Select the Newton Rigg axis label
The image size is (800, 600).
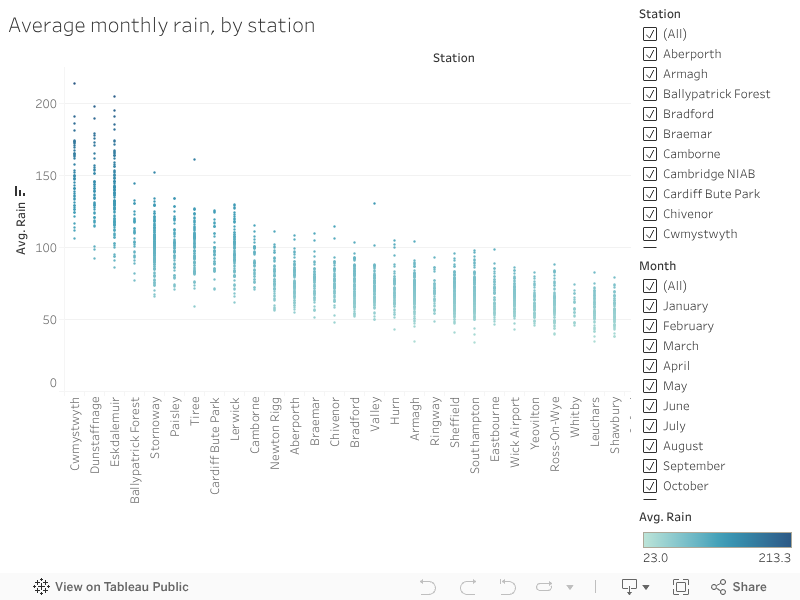tap(274, 433)
